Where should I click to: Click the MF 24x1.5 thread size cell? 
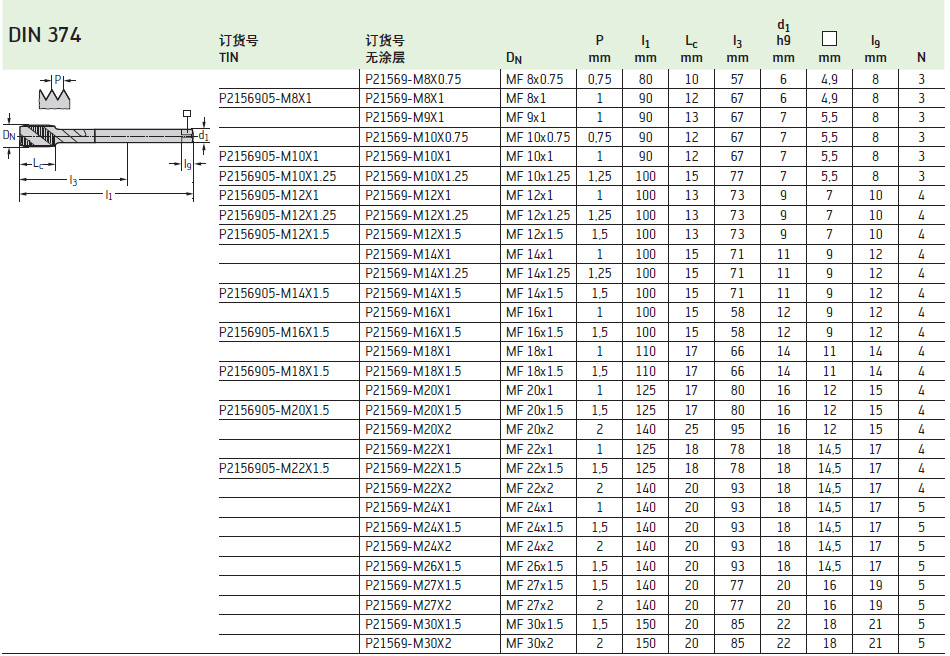click(x=535, y=528)
